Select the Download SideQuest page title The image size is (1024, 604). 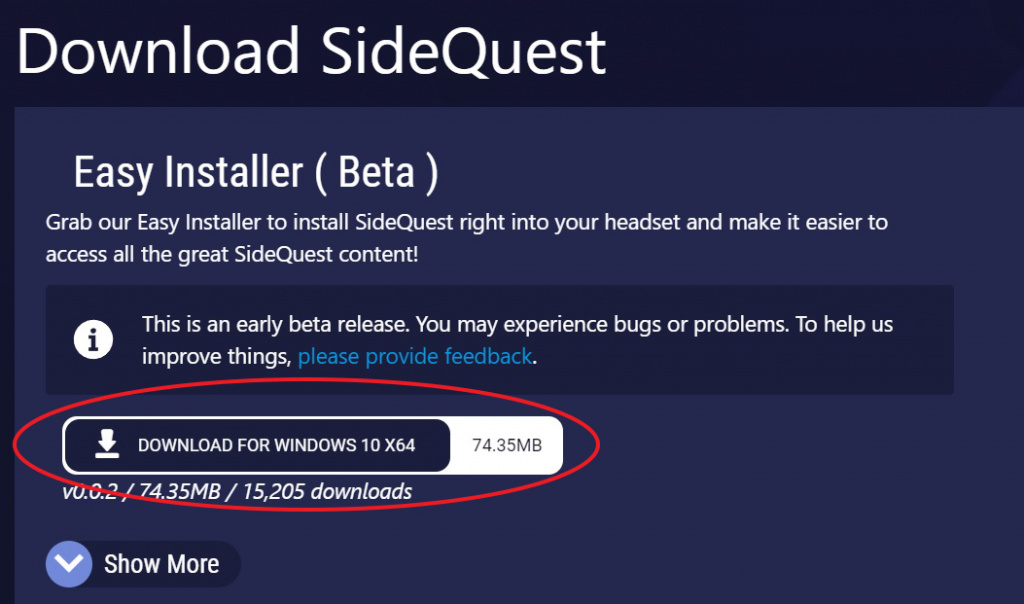point(310,50)
